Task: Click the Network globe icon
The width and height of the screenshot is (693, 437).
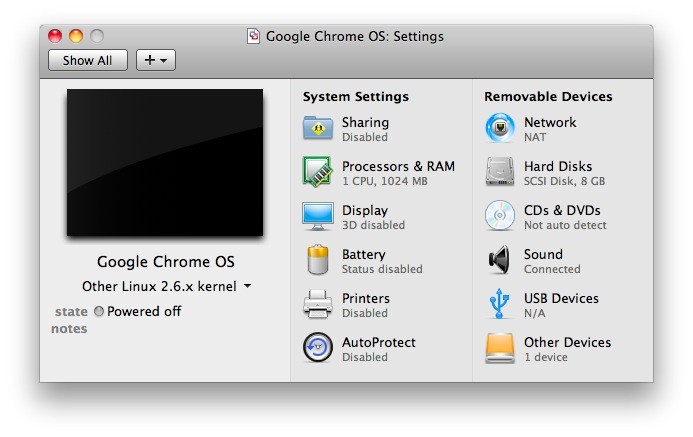Action: tap(500, 128)
